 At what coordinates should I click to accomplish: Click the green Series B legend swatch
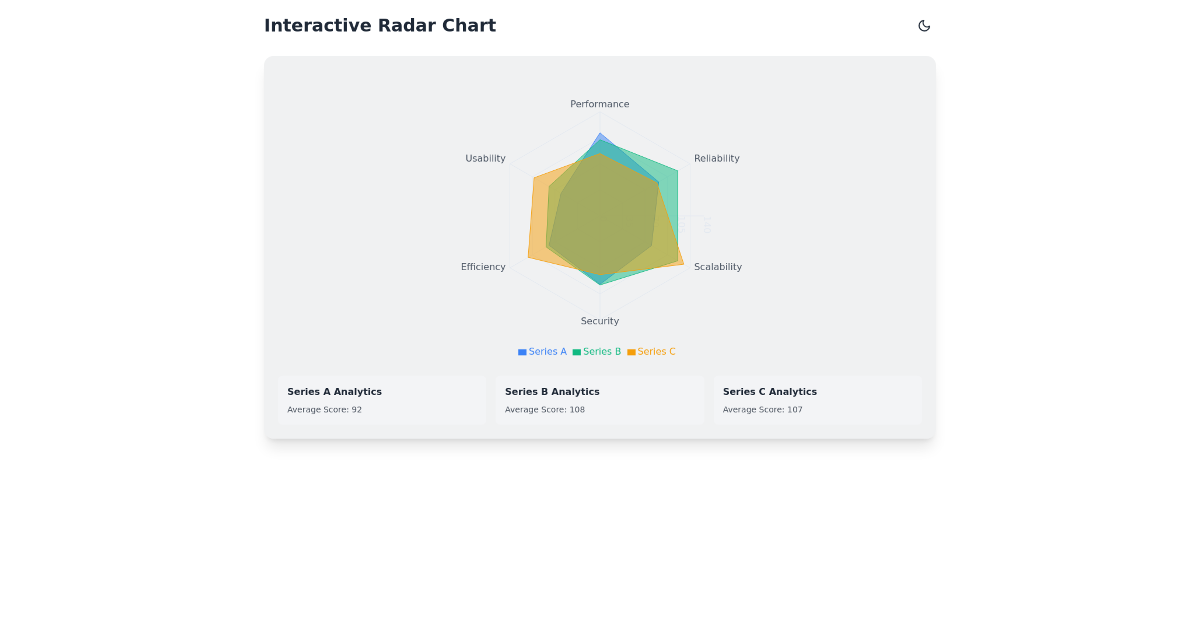tap(575, 351)
